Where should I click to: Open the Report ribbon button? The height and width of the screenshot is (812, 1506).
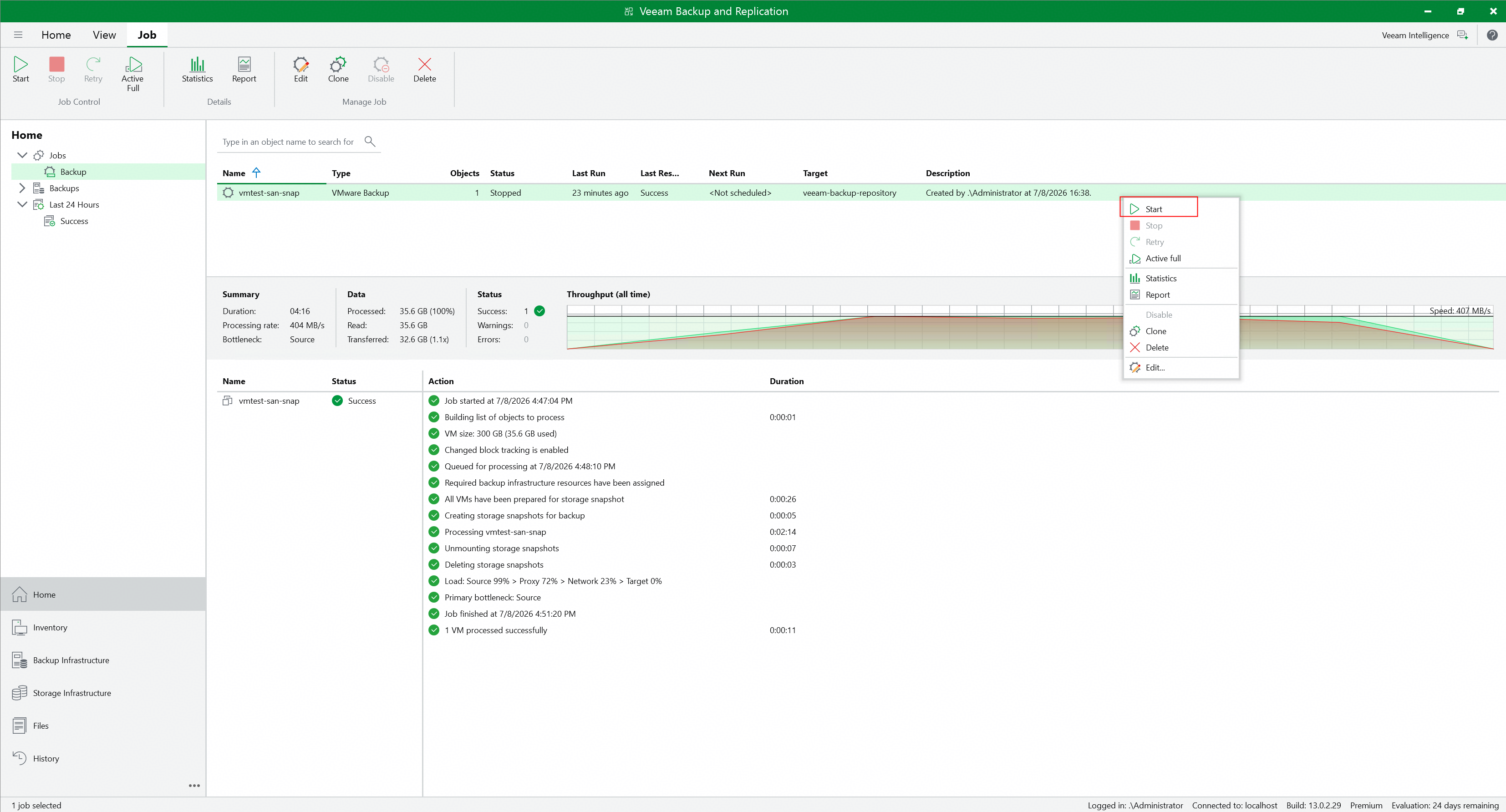(244, 70)
